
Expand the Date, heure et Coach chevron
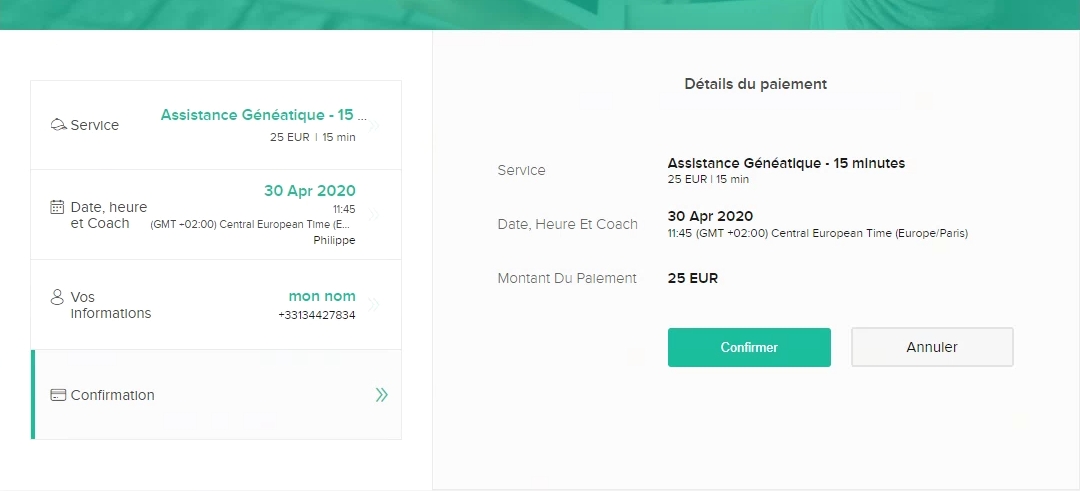click(374, 215)
